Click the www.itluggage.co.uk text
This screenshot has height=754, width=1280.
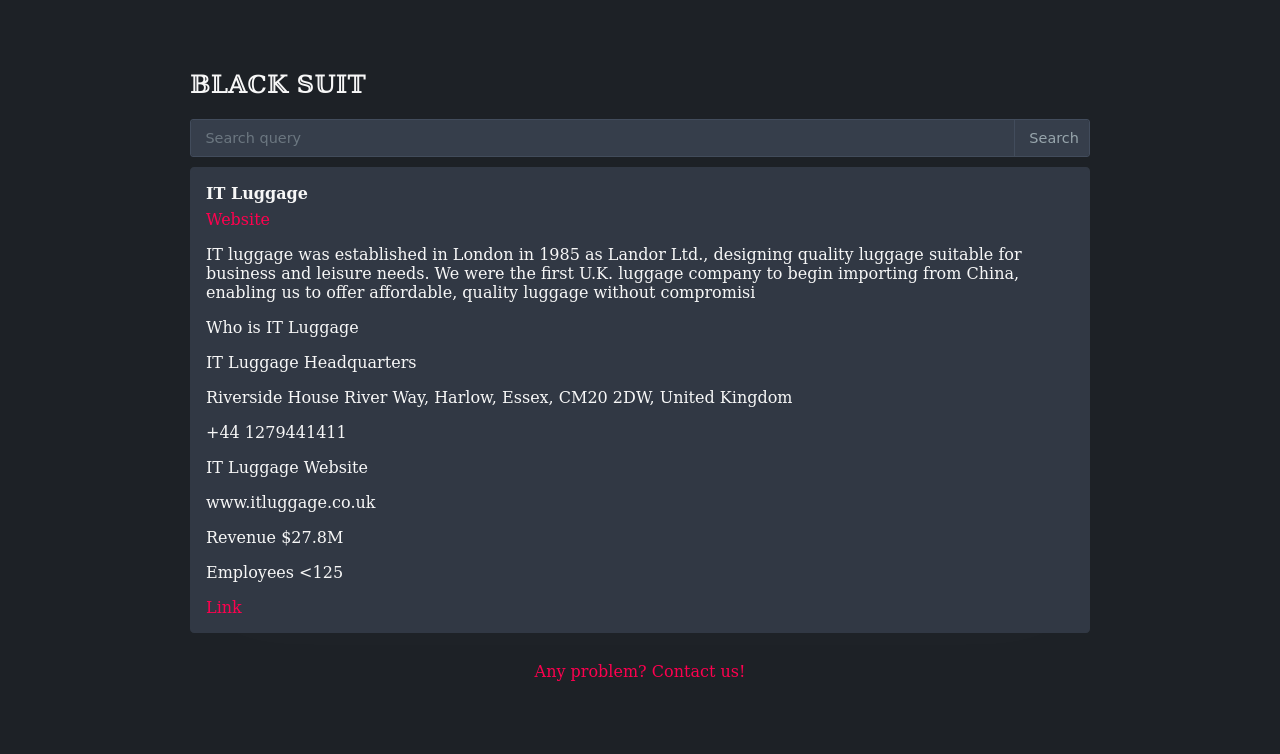tap(291, 502)
